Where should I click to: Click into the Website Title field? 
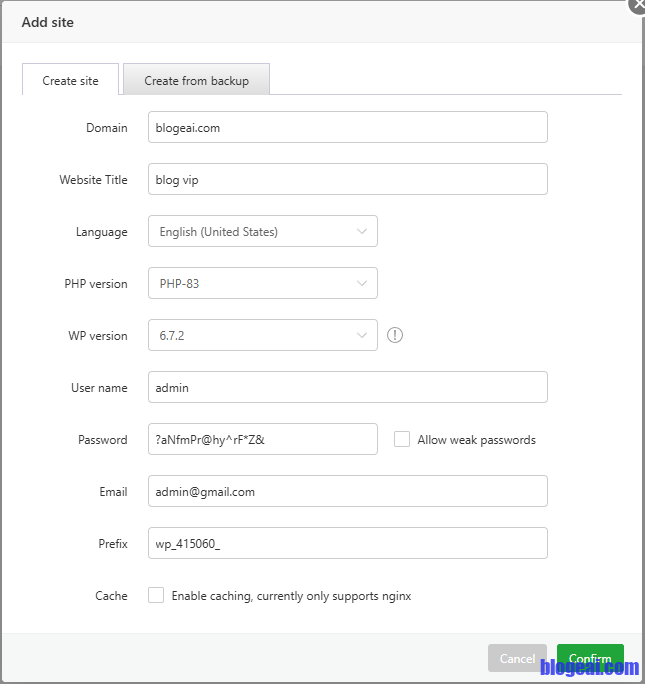347,180
